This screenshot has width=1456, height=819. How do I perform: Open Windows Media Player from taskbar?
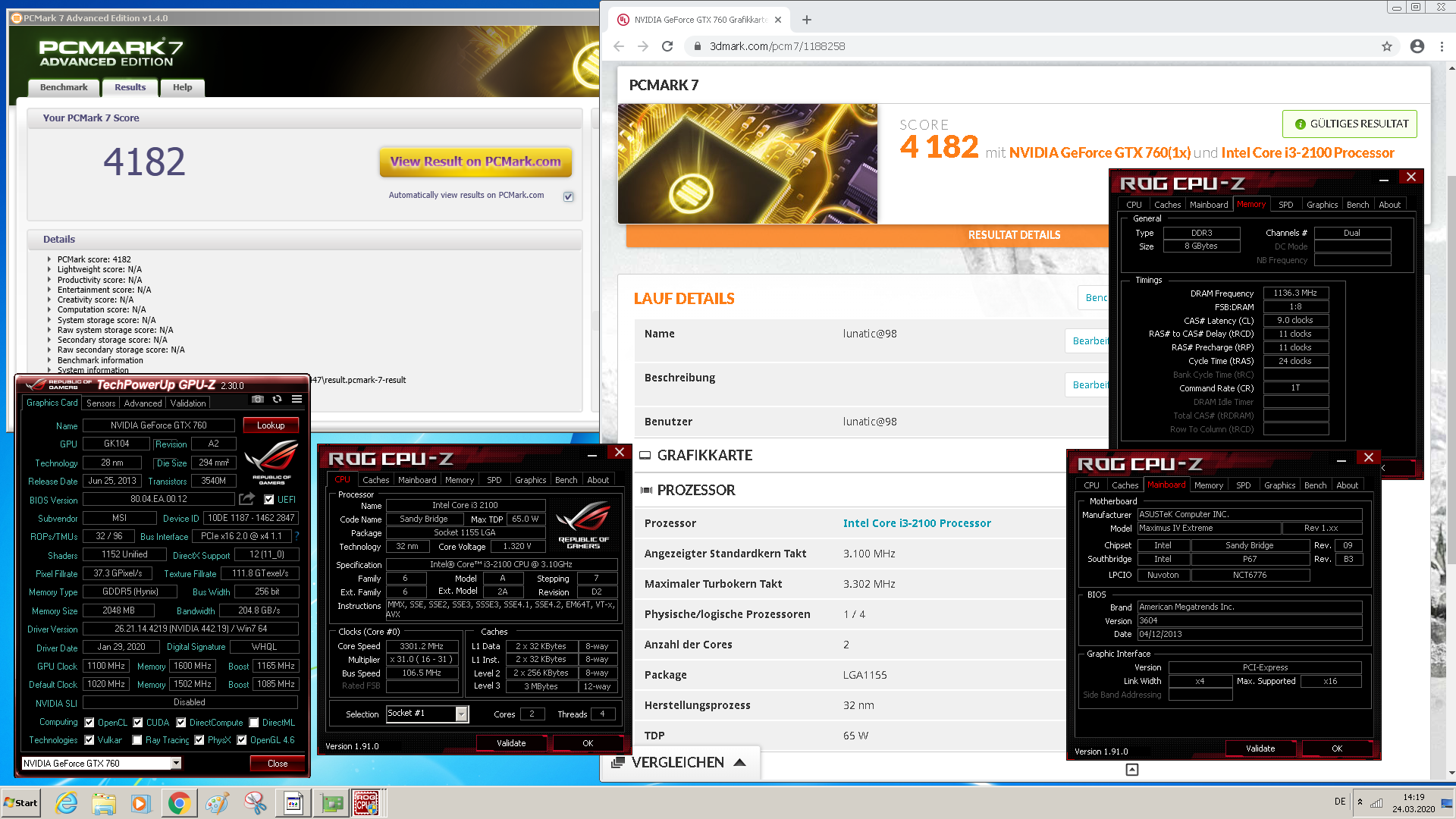click(x=141, y=803)
